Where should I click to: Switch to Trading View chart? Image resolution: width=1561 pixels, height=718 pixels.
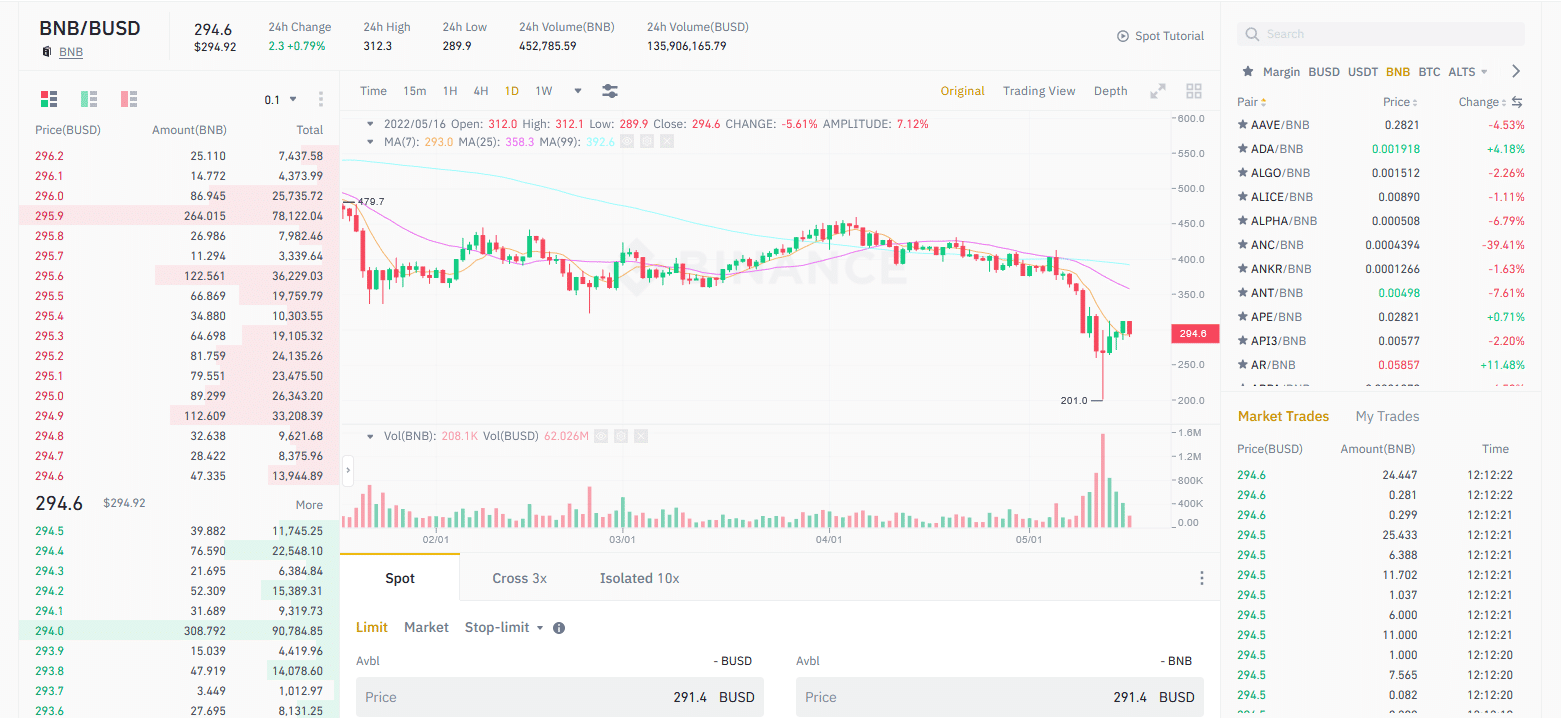[x=1039, y=91]
